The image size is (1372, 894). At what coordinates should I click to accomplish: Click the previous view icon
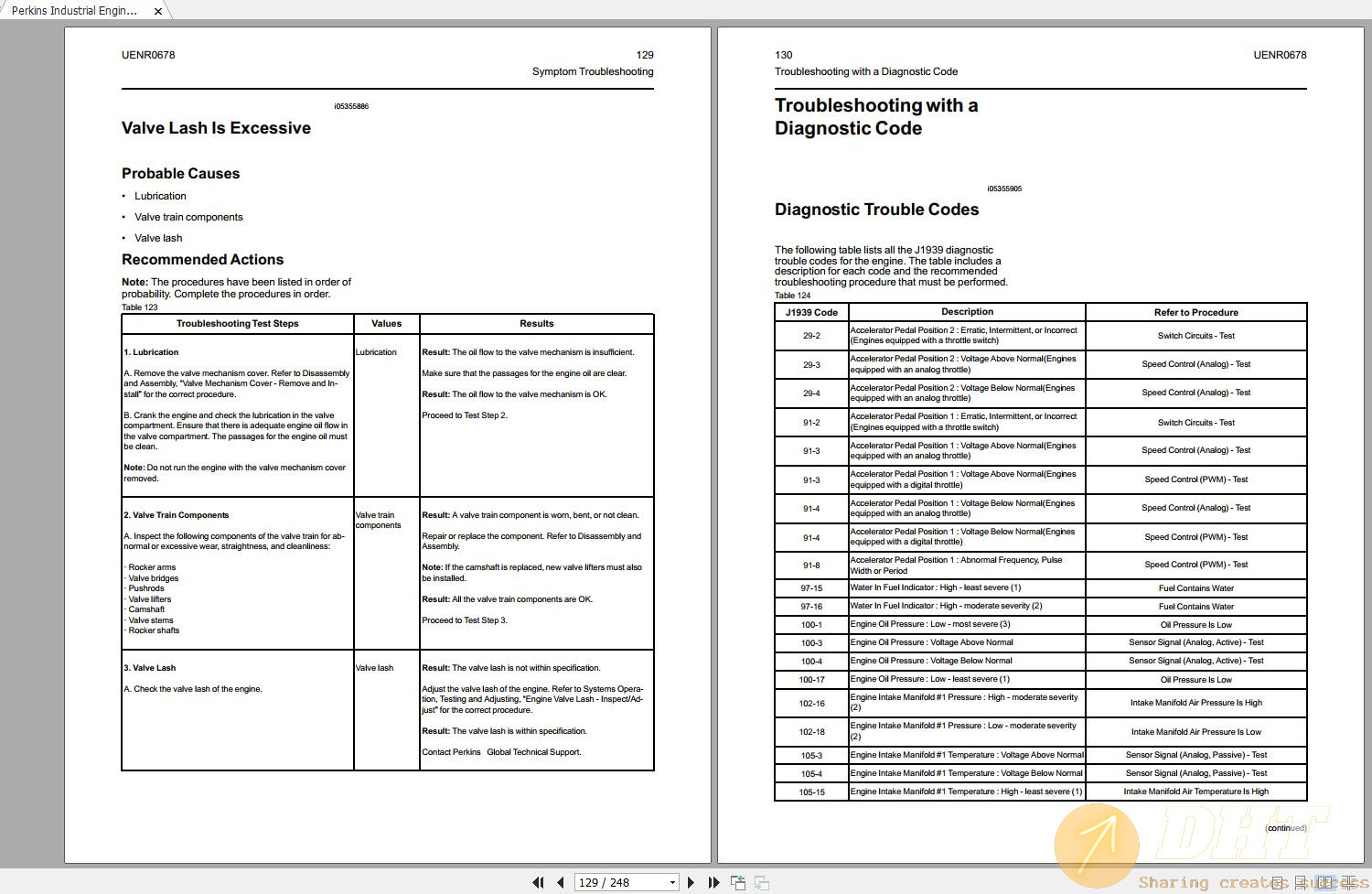tap(738, 882)
